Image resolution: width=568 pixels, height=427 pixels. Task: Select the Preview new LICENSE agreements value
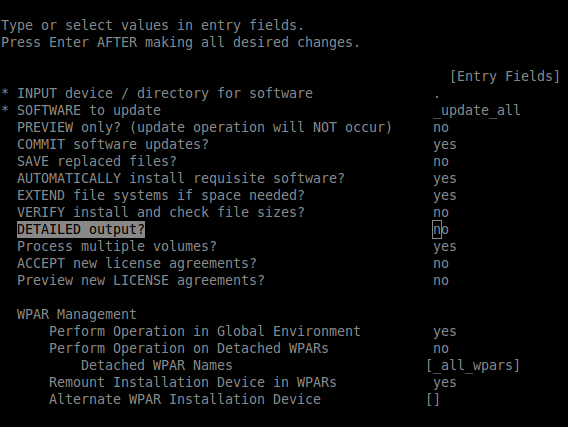pos(441,281)
